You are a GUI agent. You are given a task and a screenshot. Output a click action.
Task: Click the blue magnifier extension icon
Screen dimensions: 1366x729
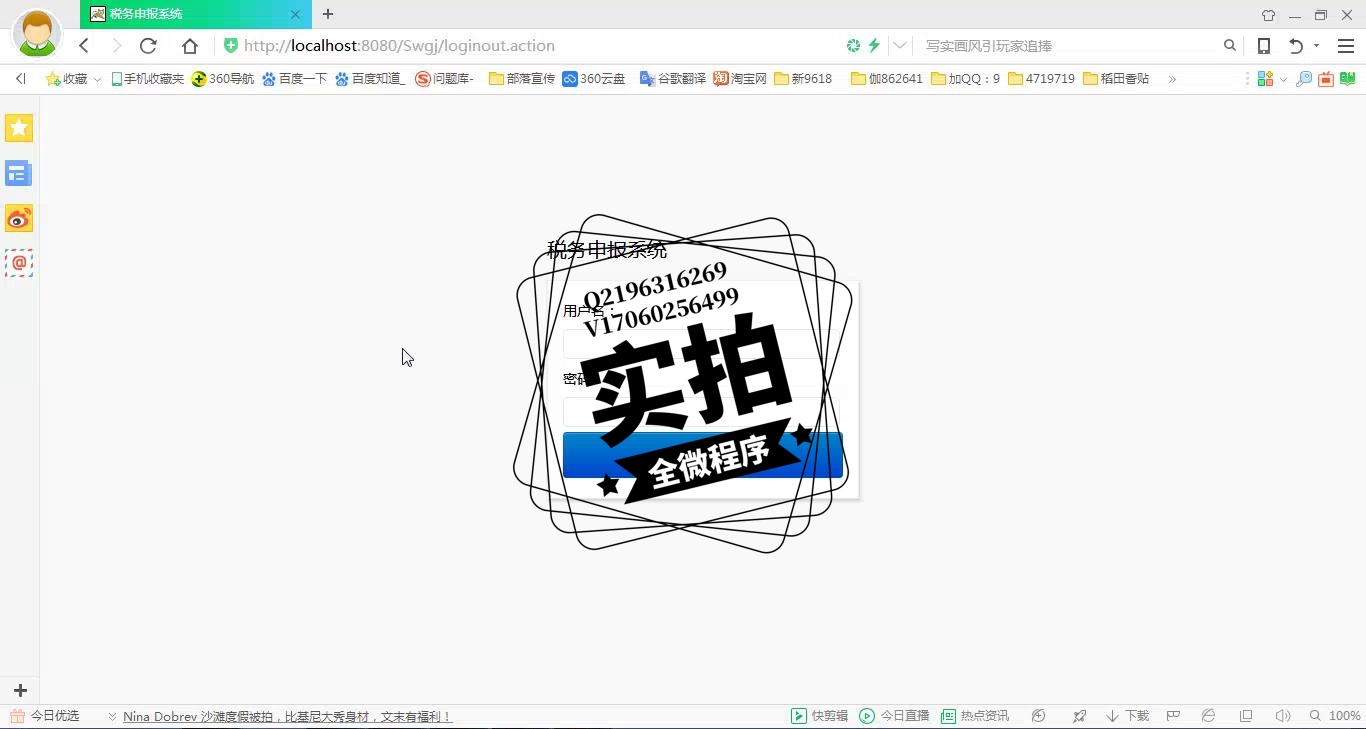tap(1304, 79)
